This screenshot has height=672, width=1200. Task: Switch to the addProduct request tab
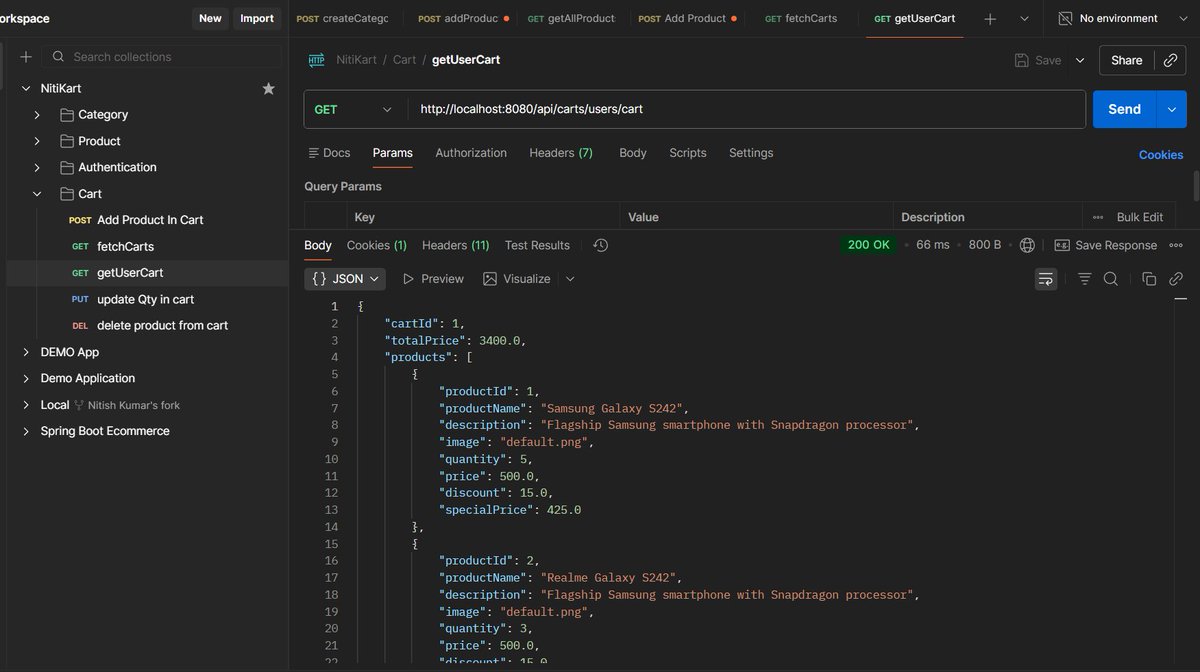click(x=463, y=18)
